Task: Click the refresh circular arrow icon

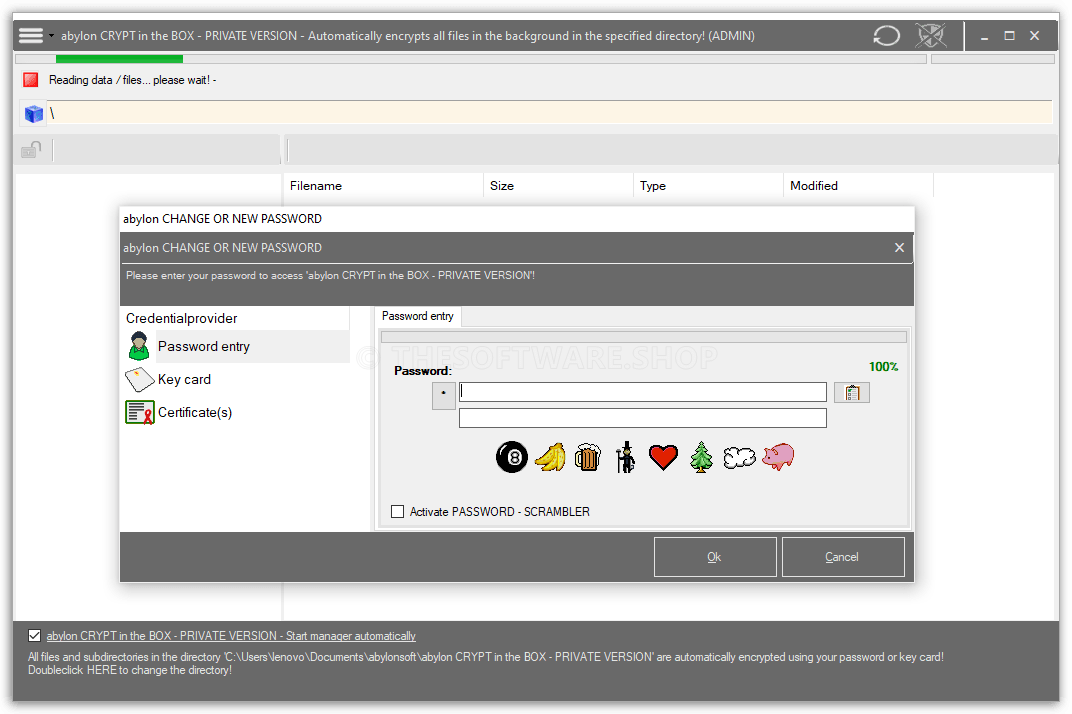Action: pos(887,36)
